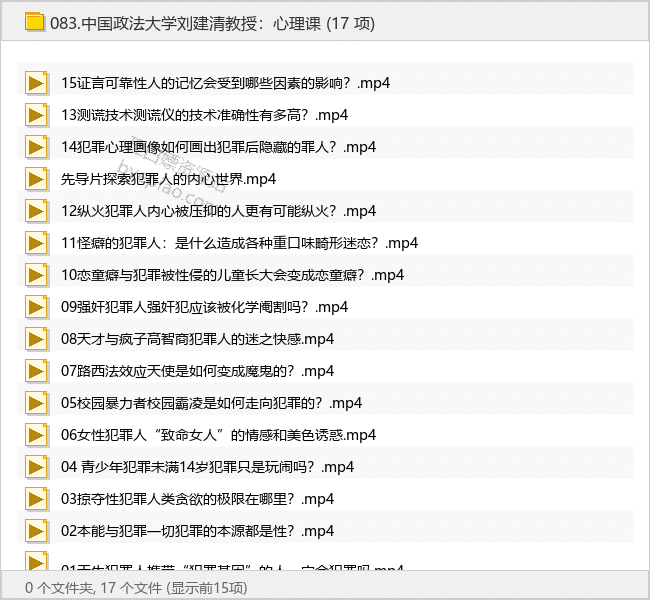
Task: Select file 先导片探索犯罪人的内心世界.mp4
Action: click(168, 179)
